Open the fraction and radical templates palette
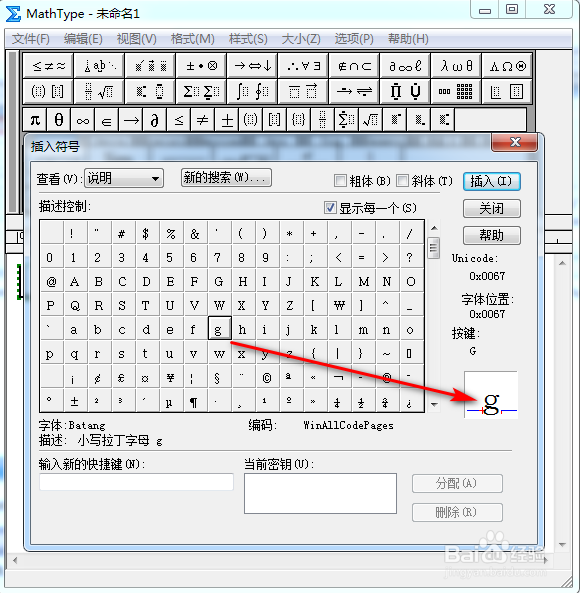Image resolution: width=580 pixels, height=593 pixels. [99, 91]
